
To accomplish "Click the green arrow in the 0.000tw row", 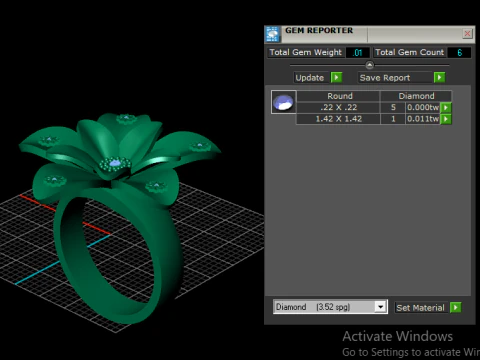I will [x=446, y=107].
